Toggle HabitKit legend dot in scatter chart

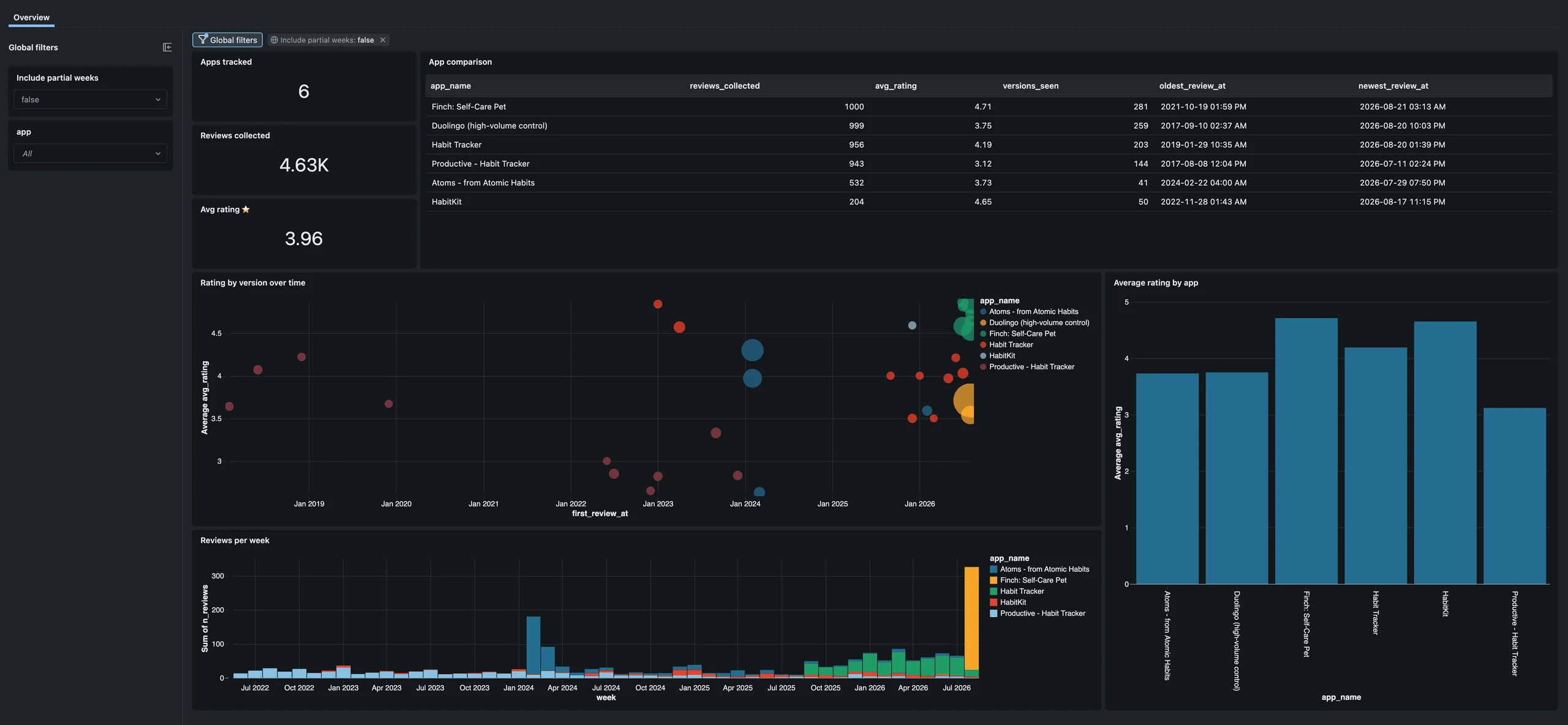(x=983, y=356)
